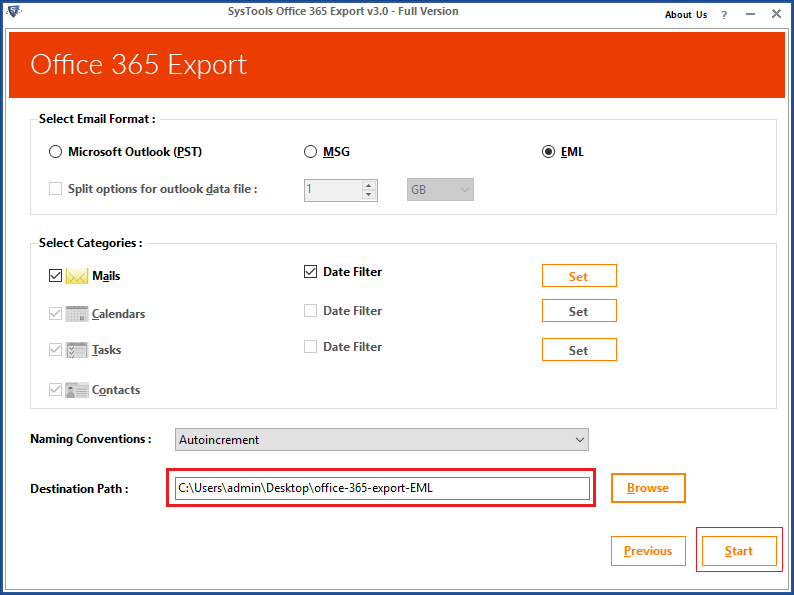This screenshot has width=794, height=595.
Task: Open the About Us link
Action: 686,15
